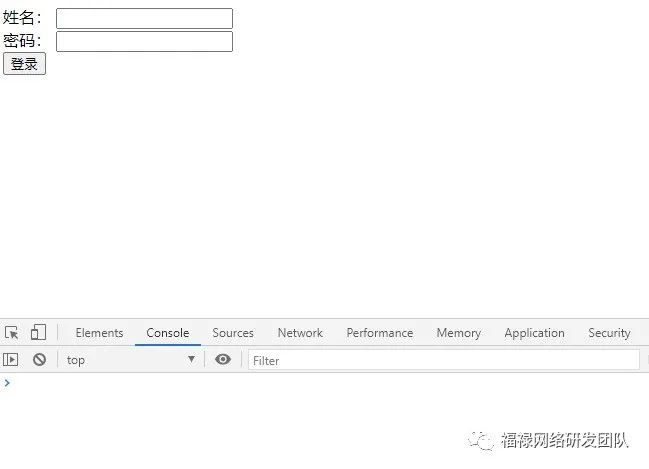The image size is (649, 469).
Task: Show the console sidebar panel icon
Action: [10, 359]
